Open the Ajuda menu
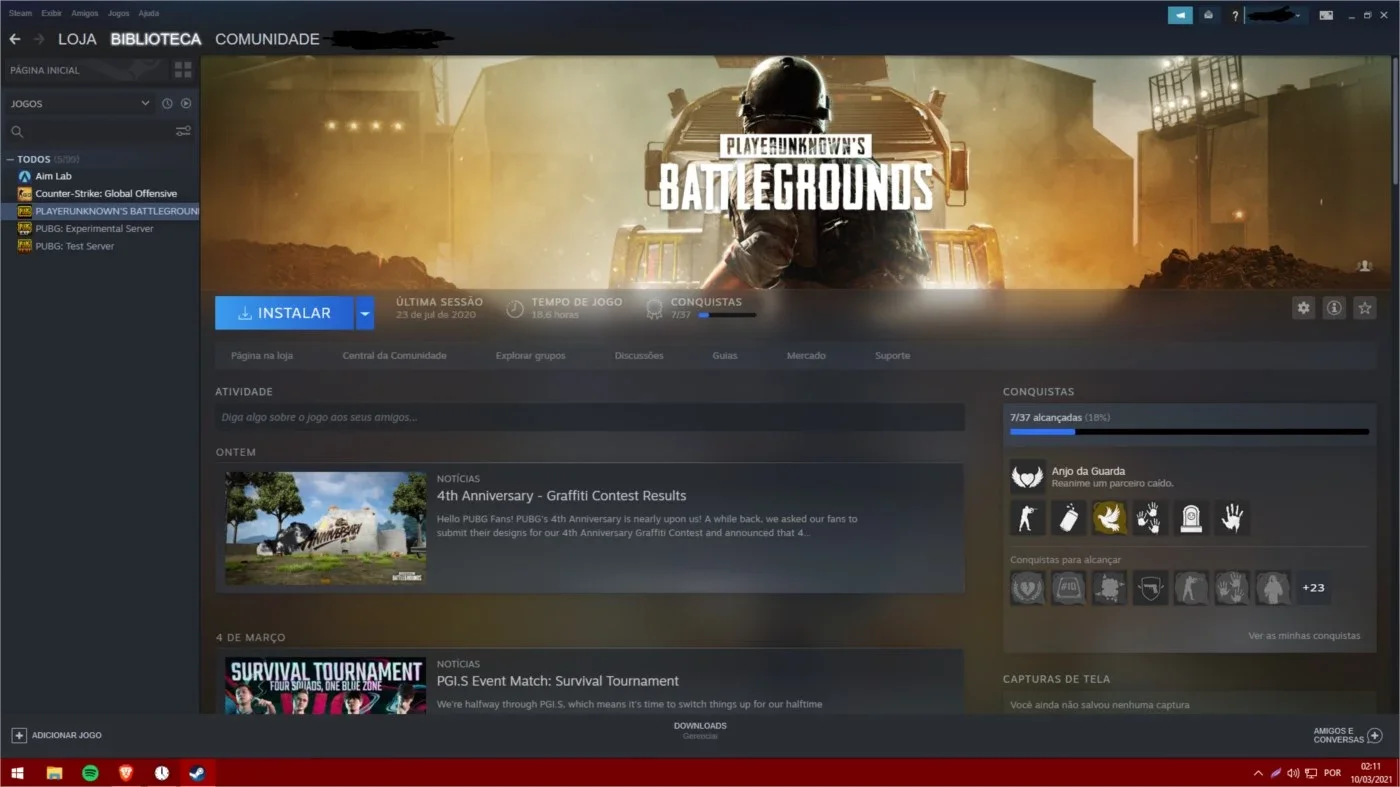The height and width of the screenshot is (787, 1400). click(x=148, y=13)
